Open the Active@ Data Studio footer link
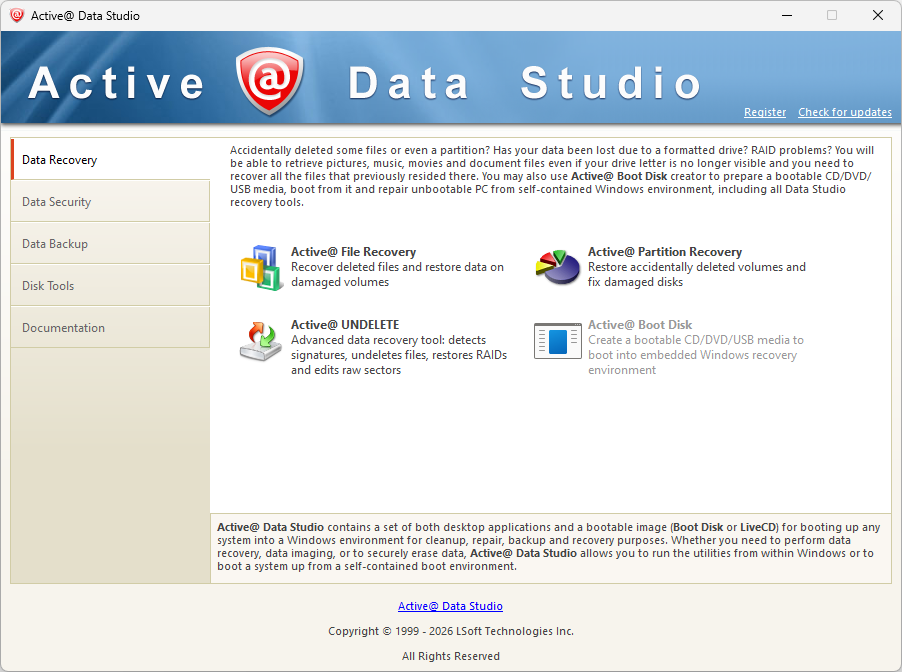The image size is (902, 672). pos(450,606)
